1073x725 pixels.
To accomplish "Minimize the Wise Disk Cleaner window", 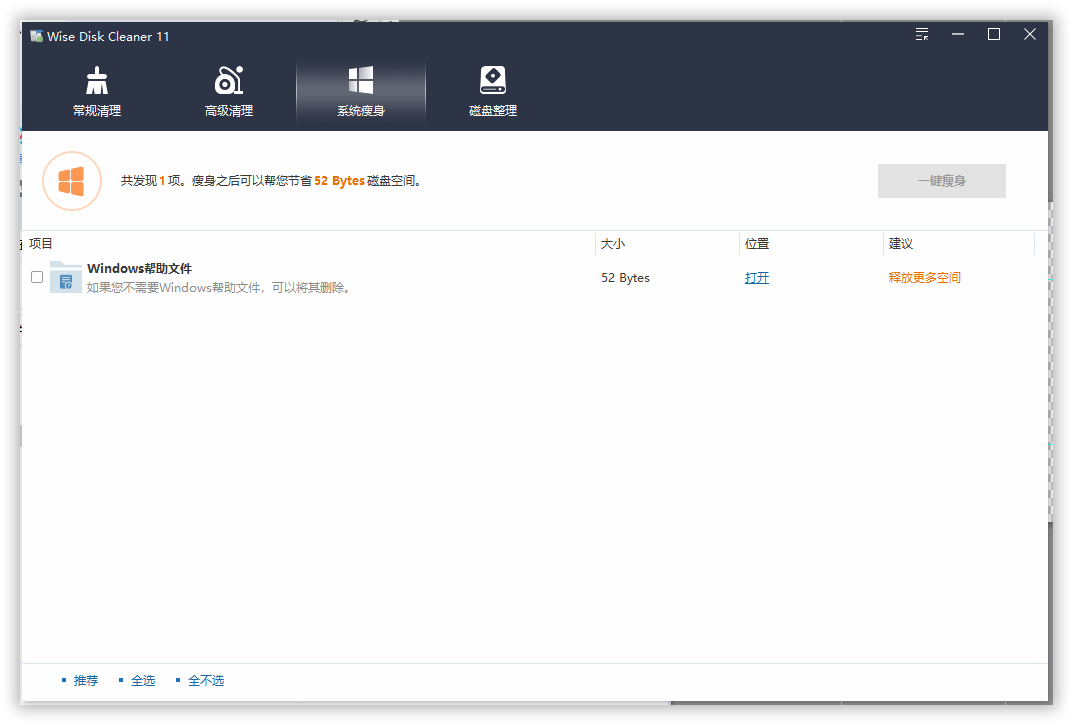I will click(x=958, y=34).
